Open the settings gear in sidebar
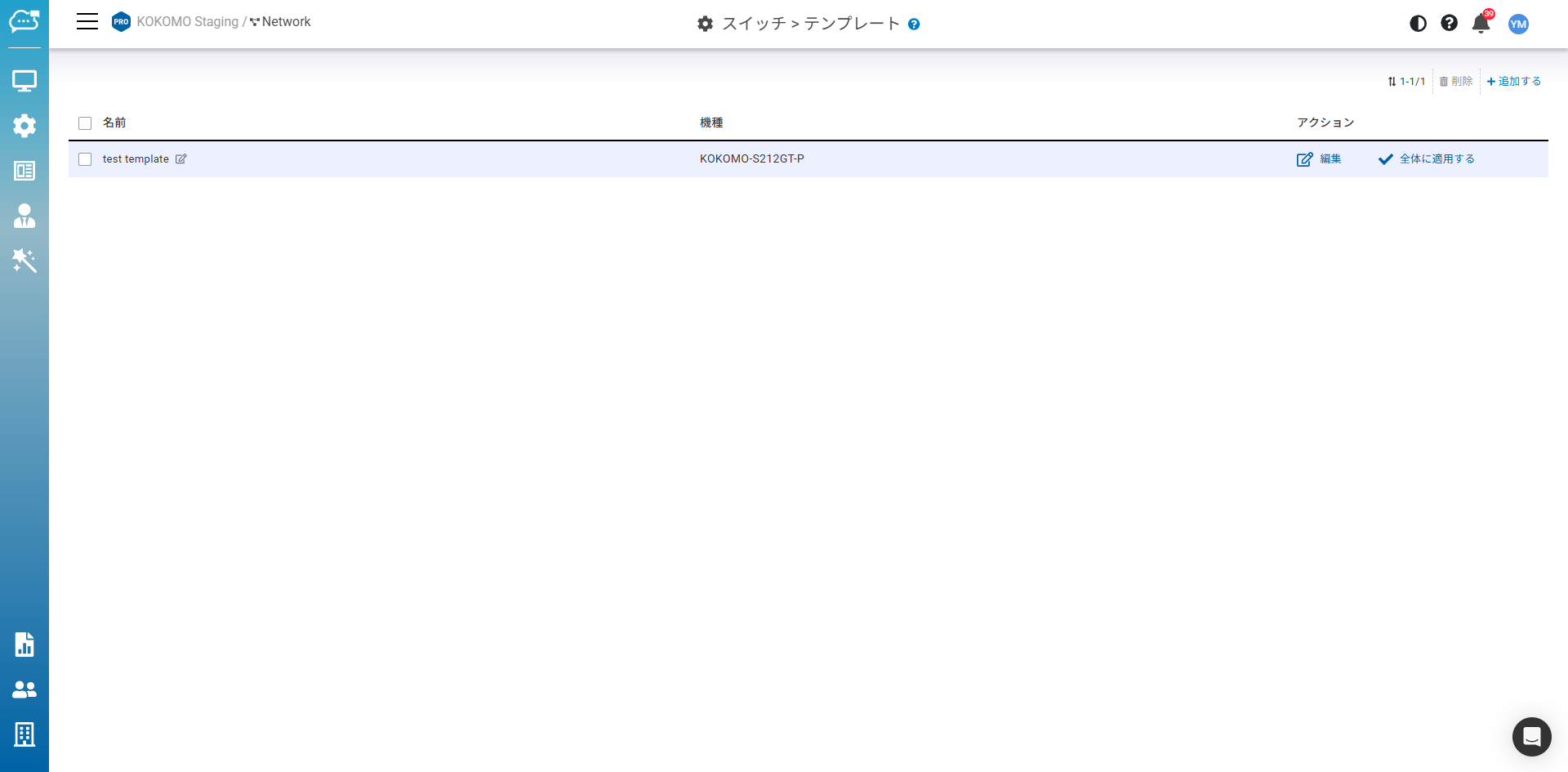Viewport: 1568px width, 772px height. (x=24, y=126)
